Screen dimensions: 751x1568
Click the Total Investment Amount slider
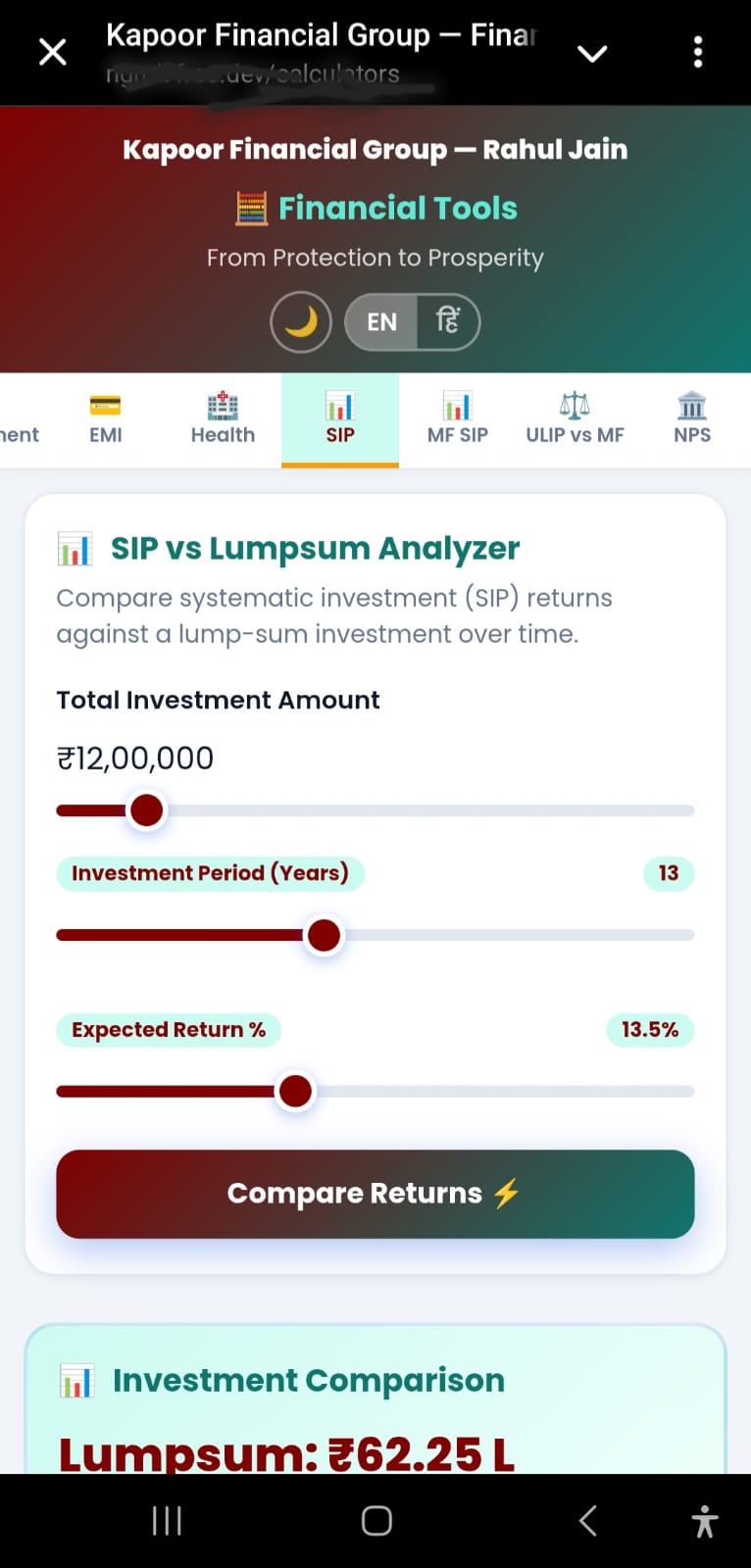[x=375, y=810]
